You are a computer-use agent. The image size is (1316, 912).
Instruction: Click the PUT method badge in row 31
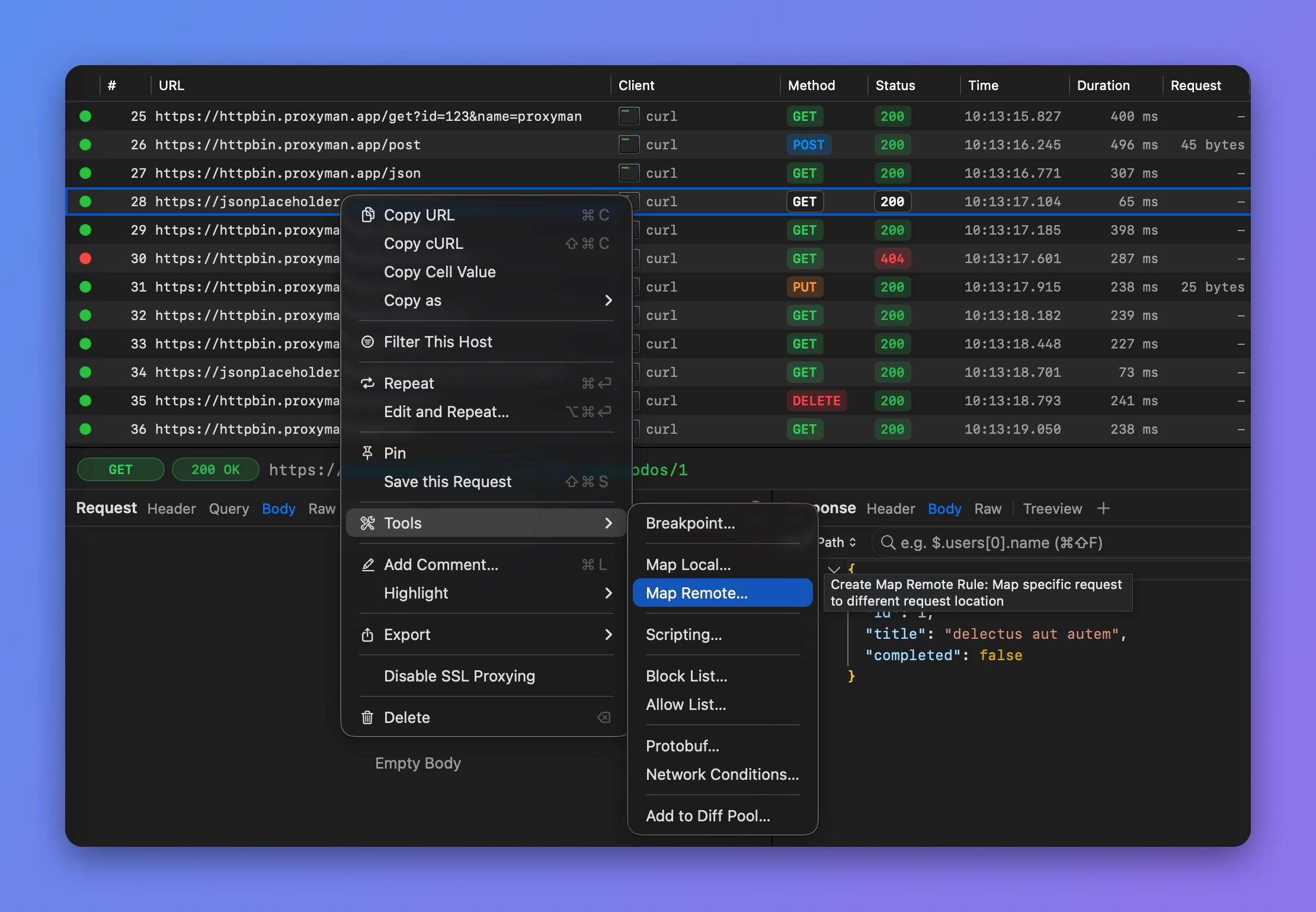click(x=805, y=287)
